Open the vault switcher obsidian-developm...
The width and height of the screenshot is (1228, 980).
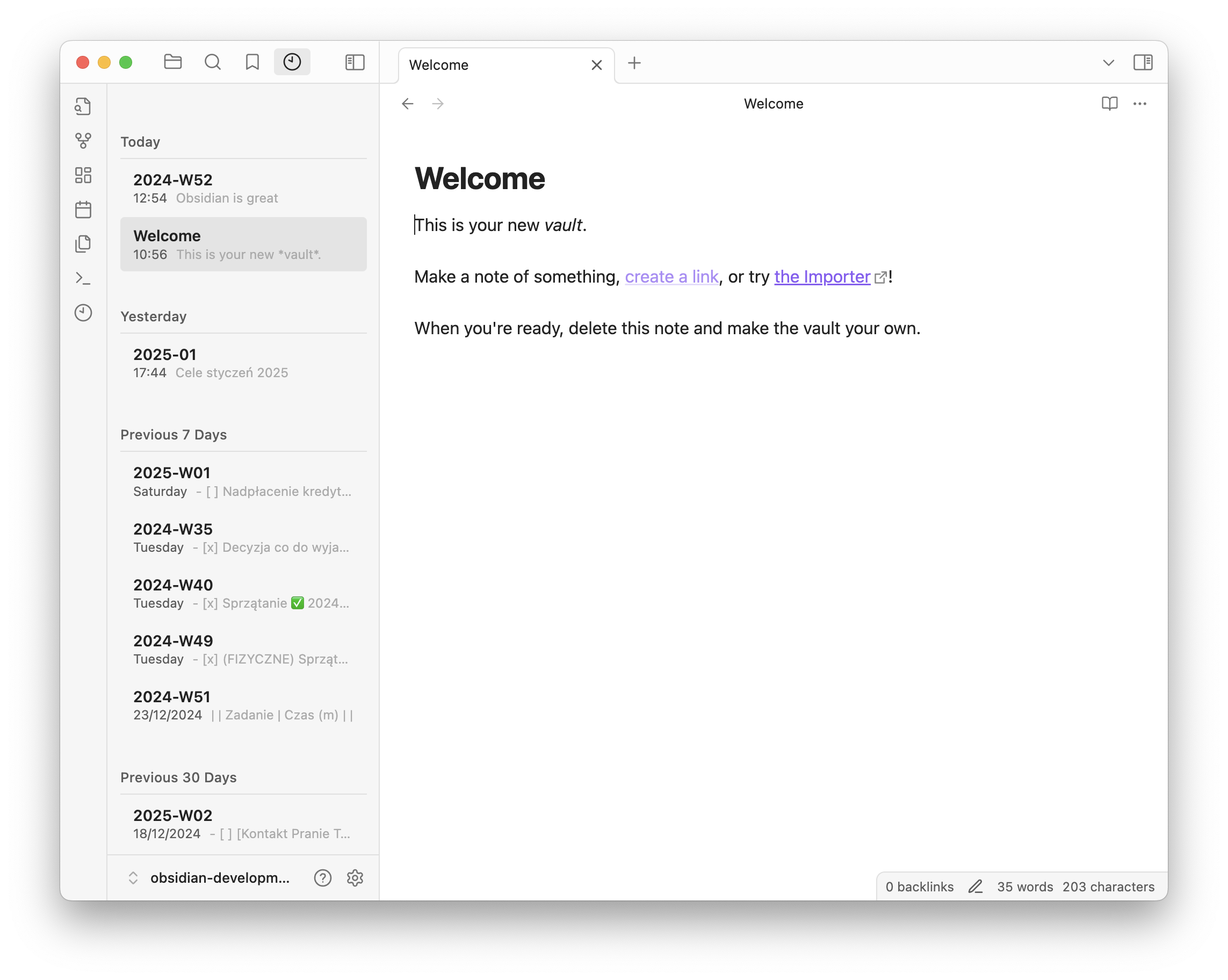219,877
